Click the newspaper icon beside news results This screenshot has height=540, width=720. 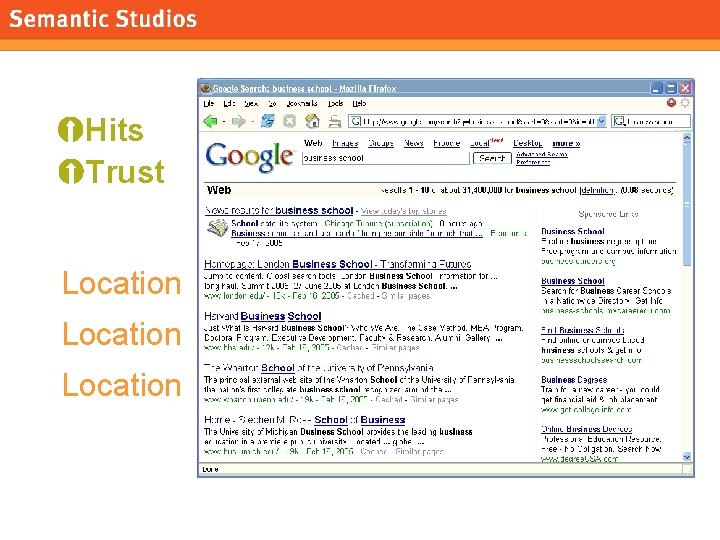pyautogui.click(x=217, y=228)
